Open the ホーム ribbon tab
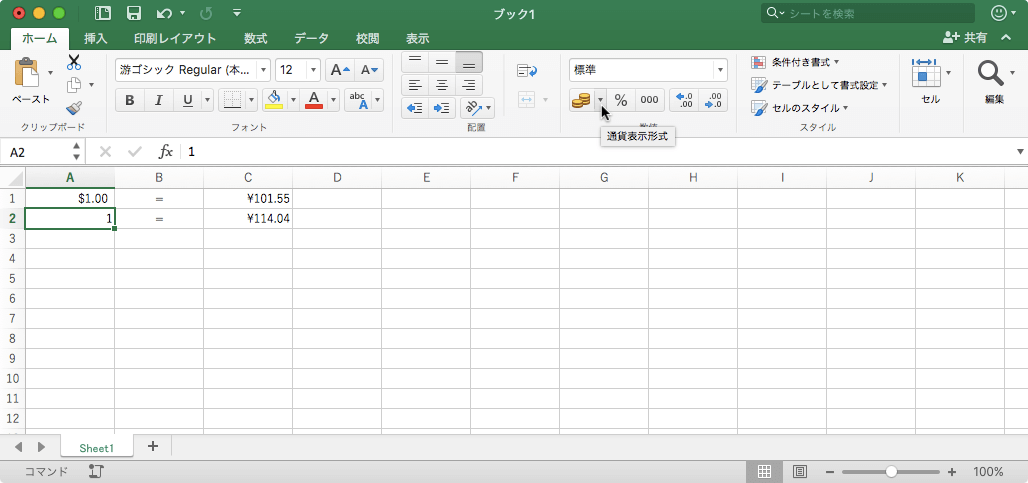This screenshot has width=1028, height=483. (39, 39)
